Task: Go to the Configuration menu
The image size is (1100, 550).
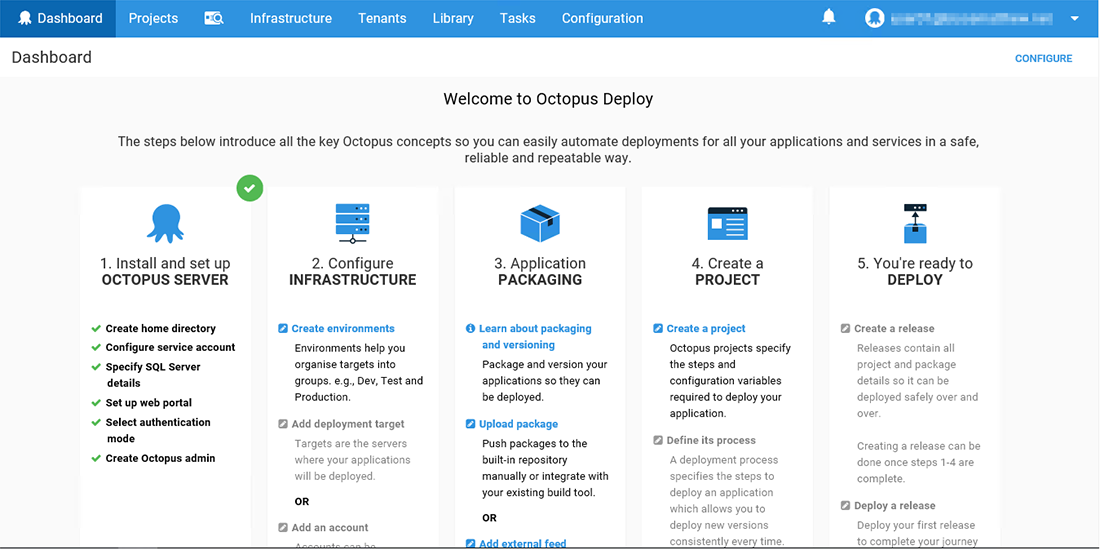Action: [x=602, y=18]
